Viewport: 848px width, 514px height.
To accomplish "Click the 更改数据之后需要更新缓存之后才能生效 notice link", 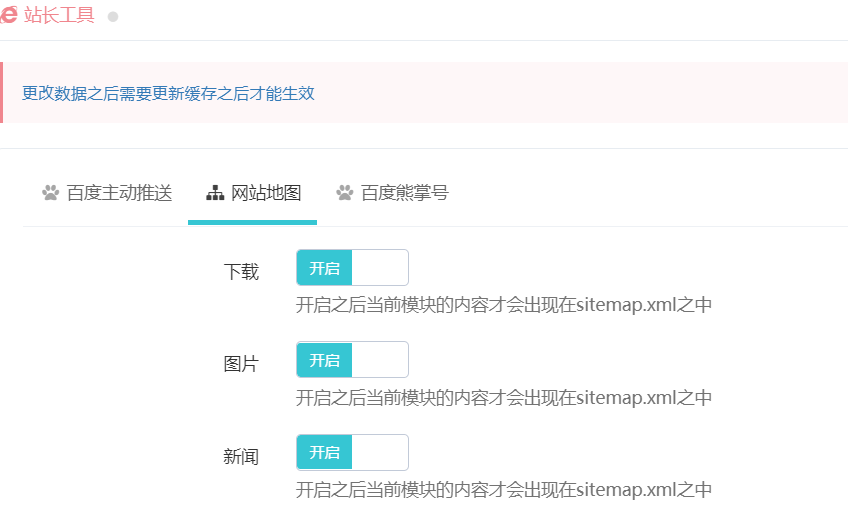I will (x=168, y=93).
